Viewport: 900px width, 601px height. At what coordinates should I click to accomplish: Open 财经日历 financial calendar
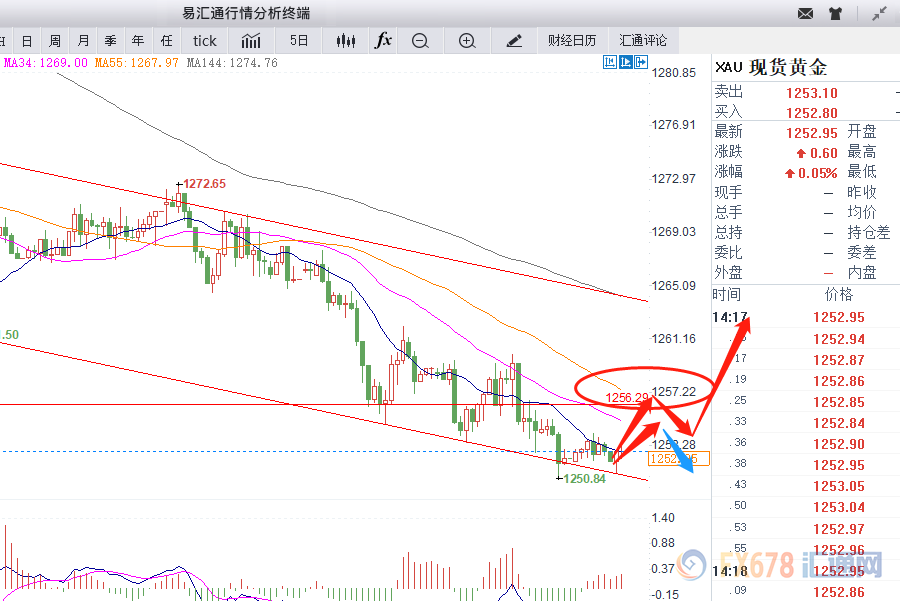[572, 41]
